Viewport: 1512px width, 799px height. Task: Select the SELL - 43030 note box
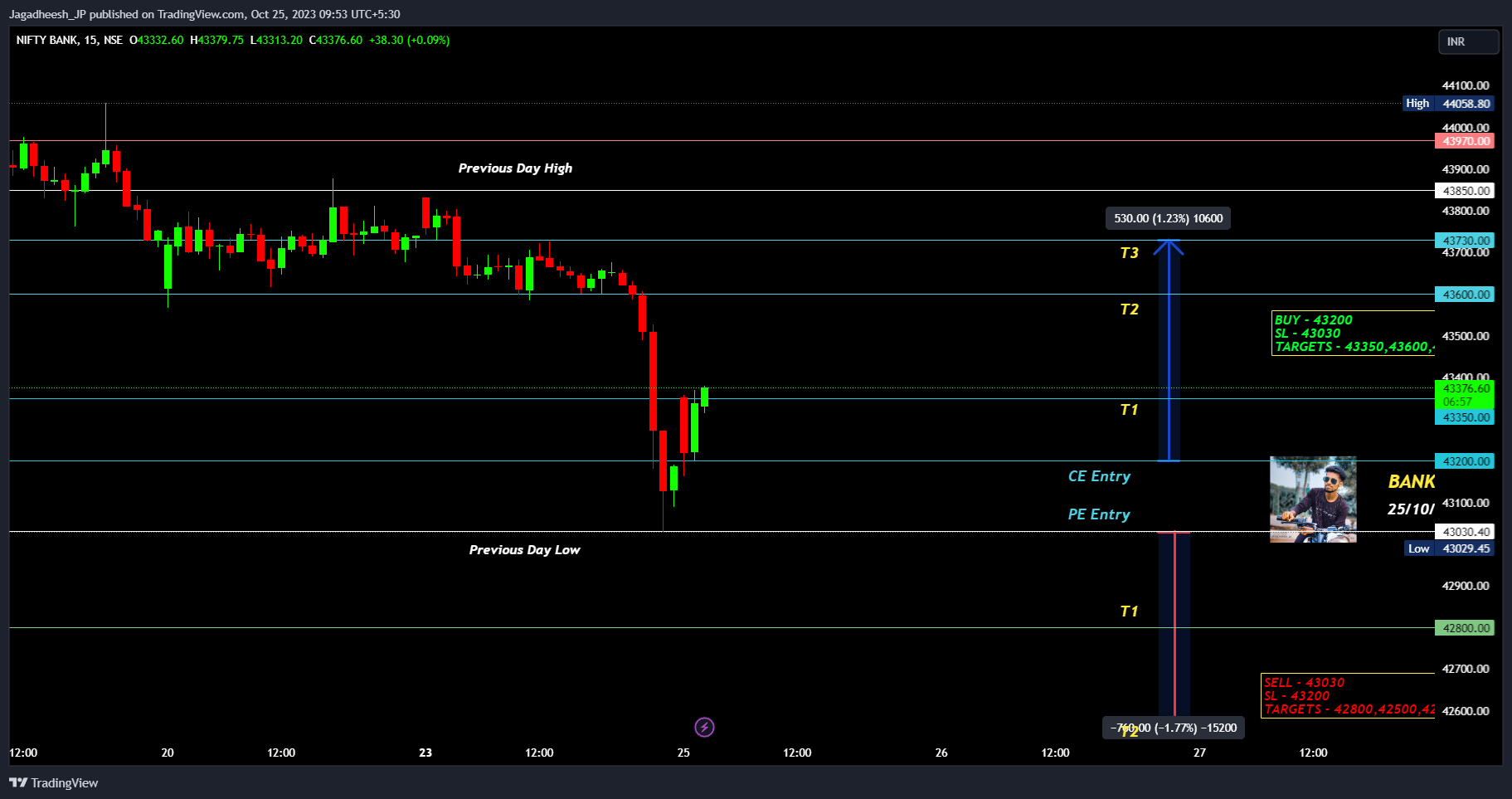tap(1348, 696)
